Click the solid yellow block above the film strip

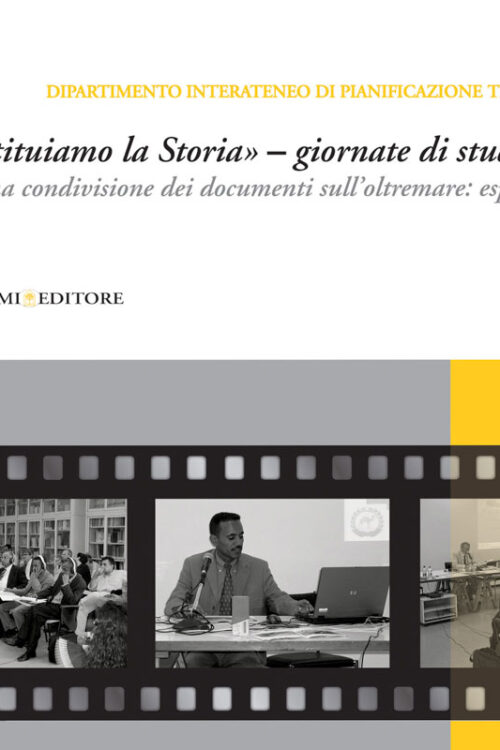tap(475, 402)
